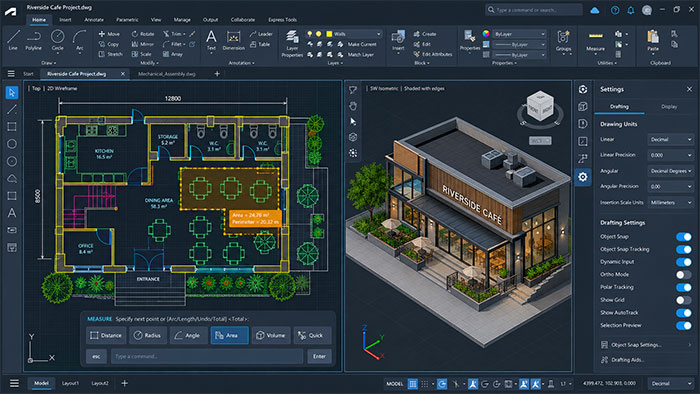The image size is (700, 394).
Task: Insert a Table from ribbon
Action: tap(260, 44)
